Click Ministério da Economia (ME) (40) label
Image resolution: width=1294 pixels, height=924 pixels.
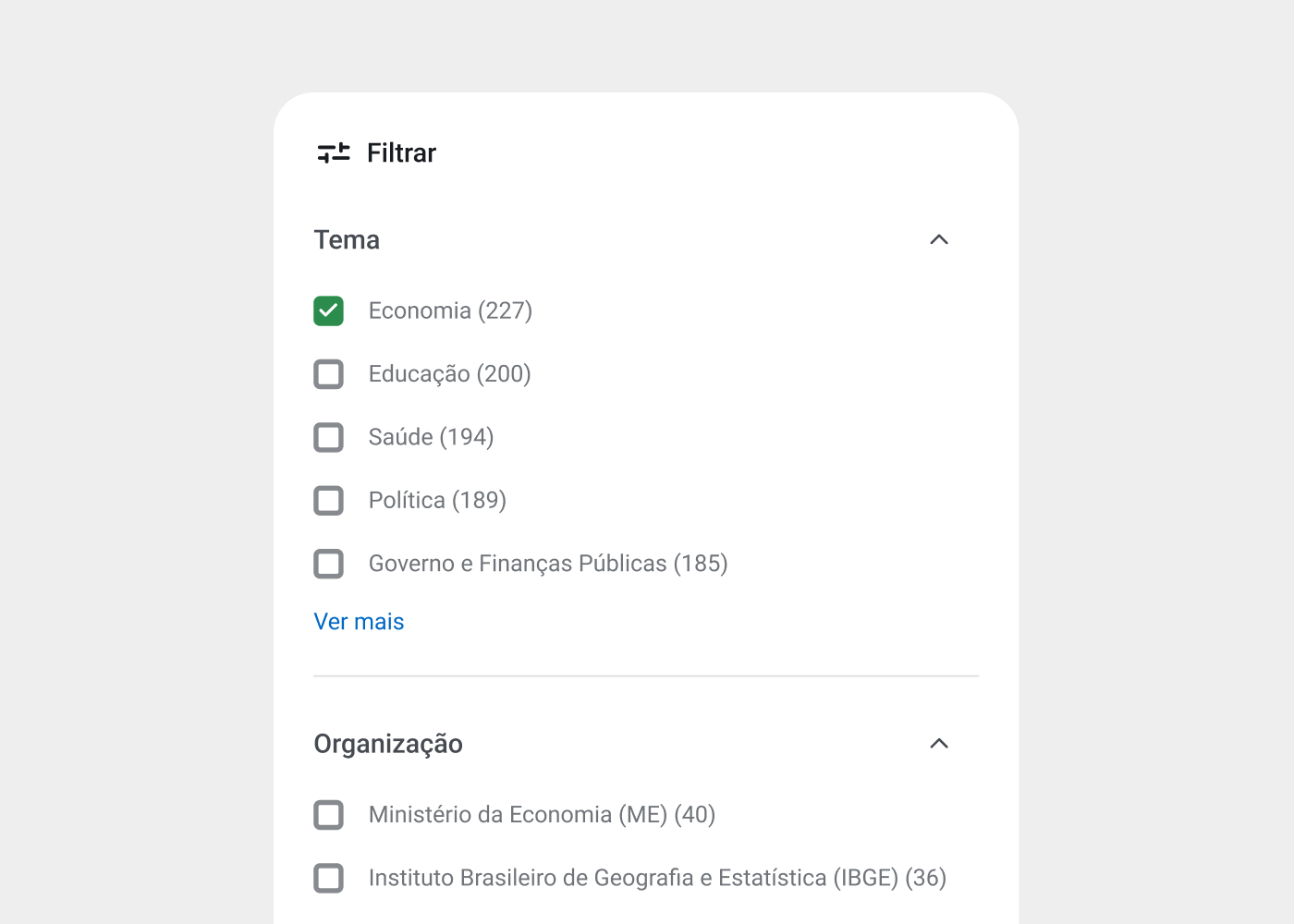[x=542, y=815]
